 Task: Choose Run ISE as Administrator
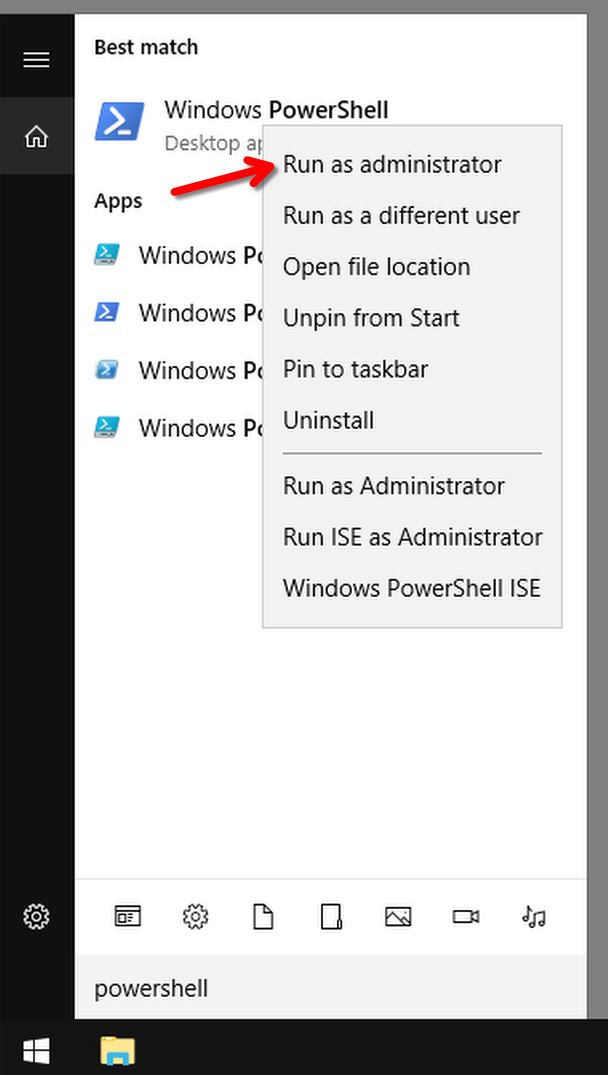point(412,537)
